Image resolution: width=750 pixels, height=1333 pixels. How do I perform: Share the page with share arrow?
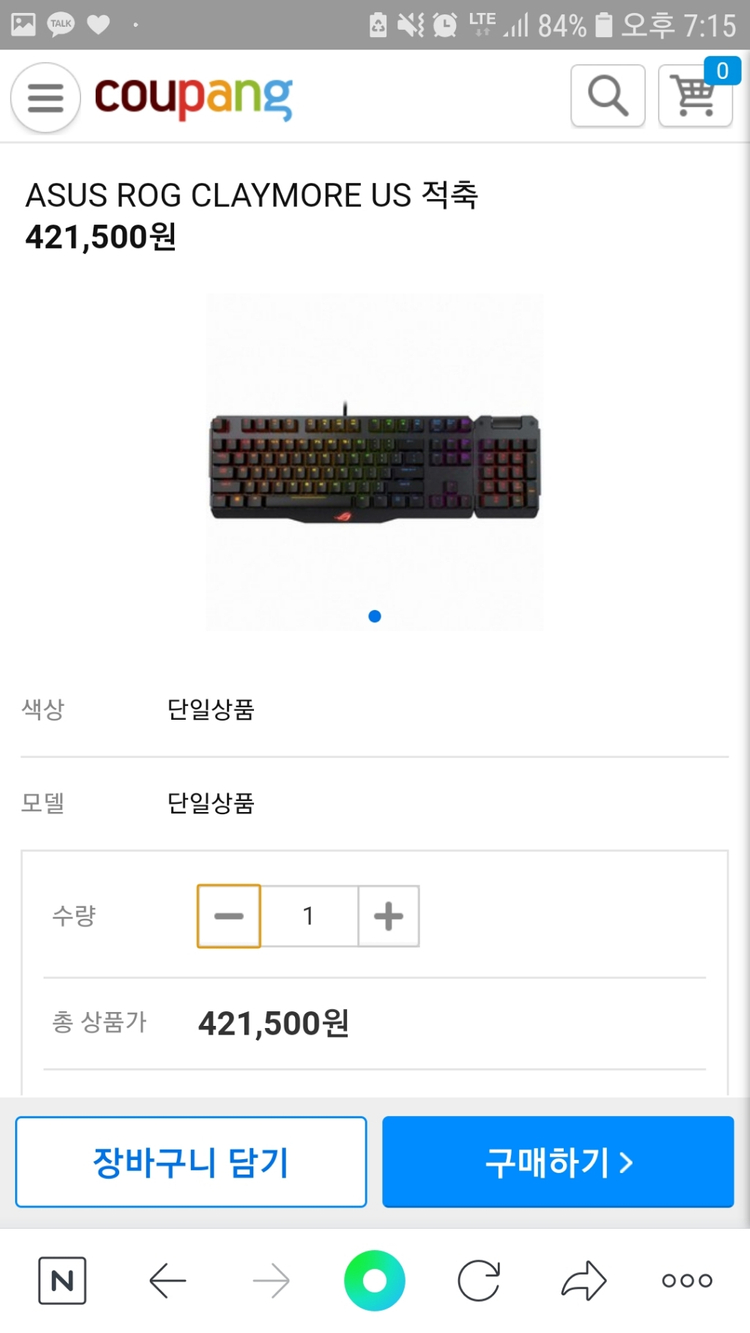(x=584, y=1281)
